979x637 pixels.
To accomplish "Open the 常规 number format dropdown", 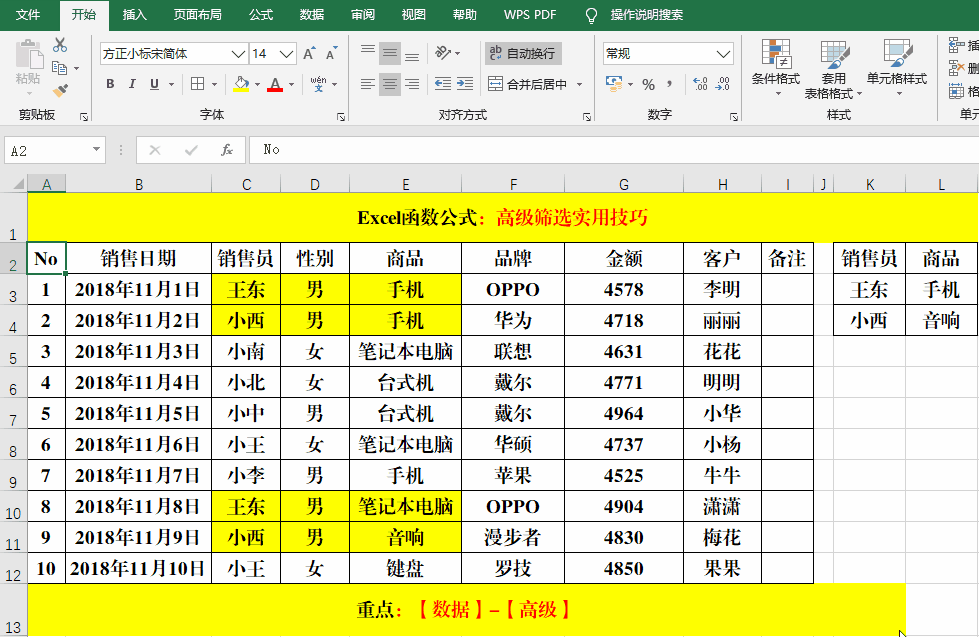I will pos(722,53).
